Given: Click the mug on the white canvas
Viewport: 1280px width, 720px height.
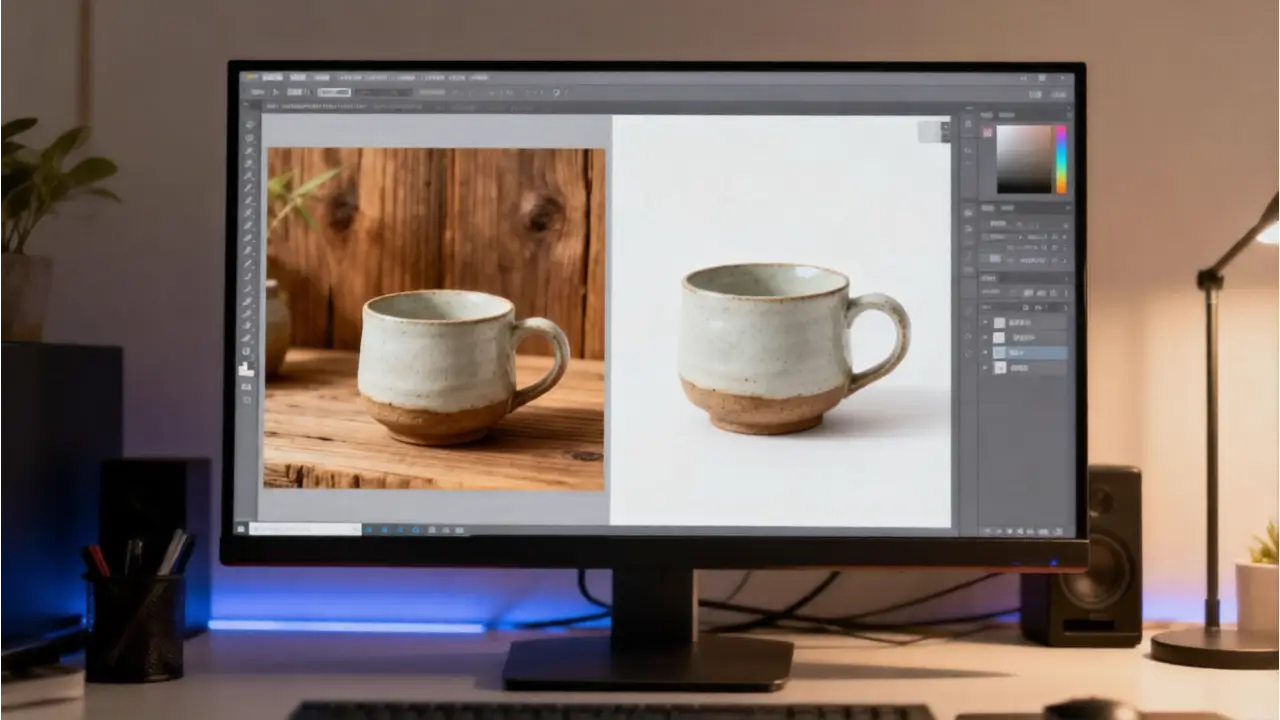Looking at the screenshot, I should click(795, 348).
